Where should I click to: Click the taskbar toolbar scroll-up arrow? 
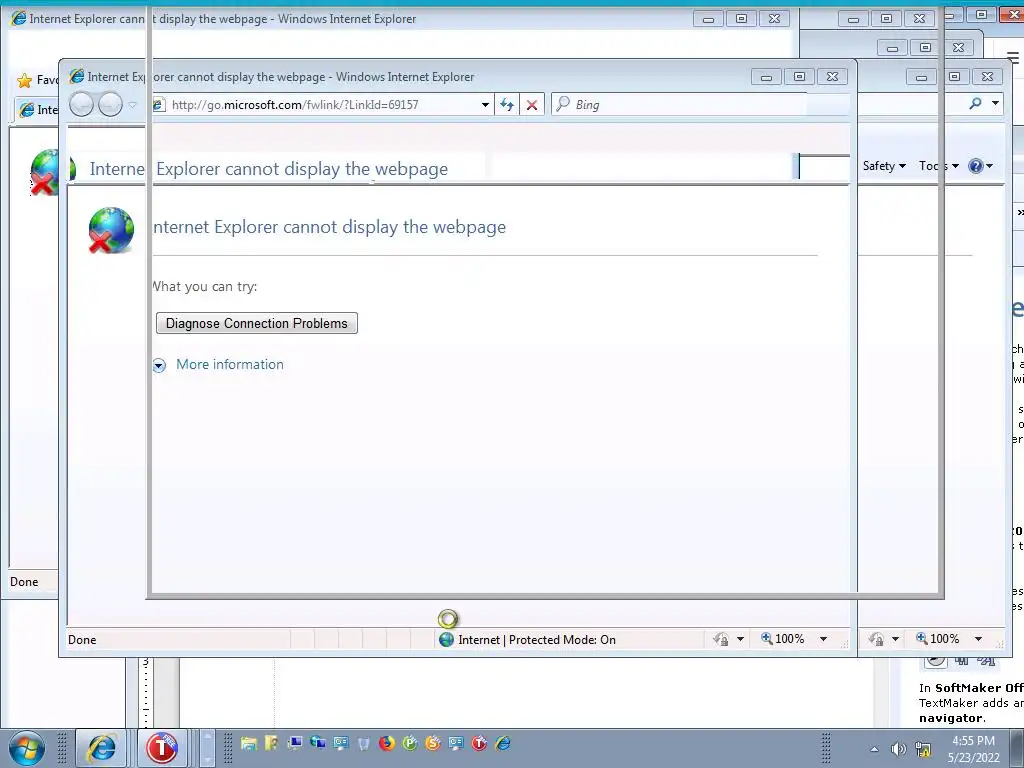tap(207, 737)
